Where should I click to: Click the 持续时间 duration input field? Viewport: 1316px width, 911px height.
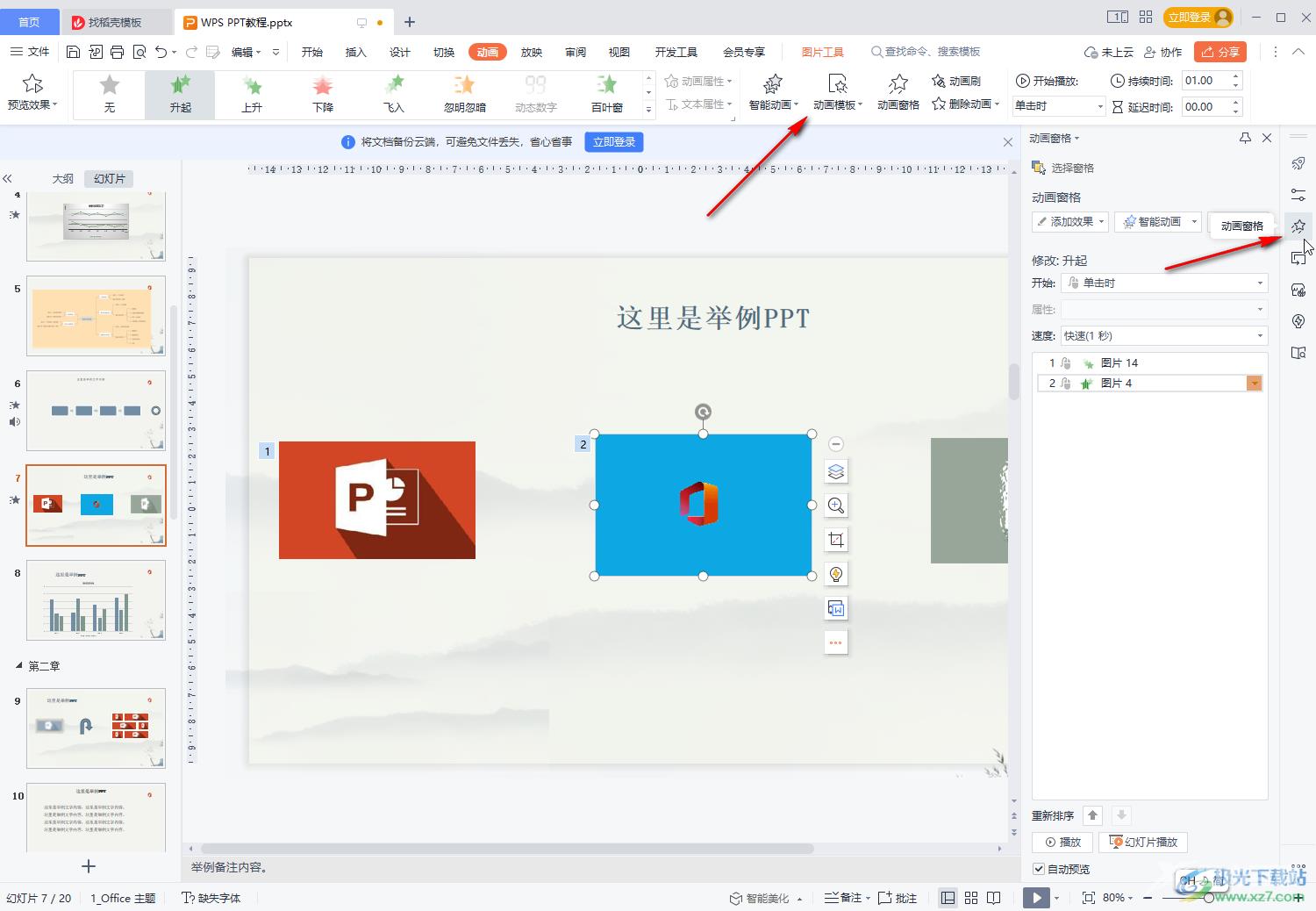(x=1205, y=81)
